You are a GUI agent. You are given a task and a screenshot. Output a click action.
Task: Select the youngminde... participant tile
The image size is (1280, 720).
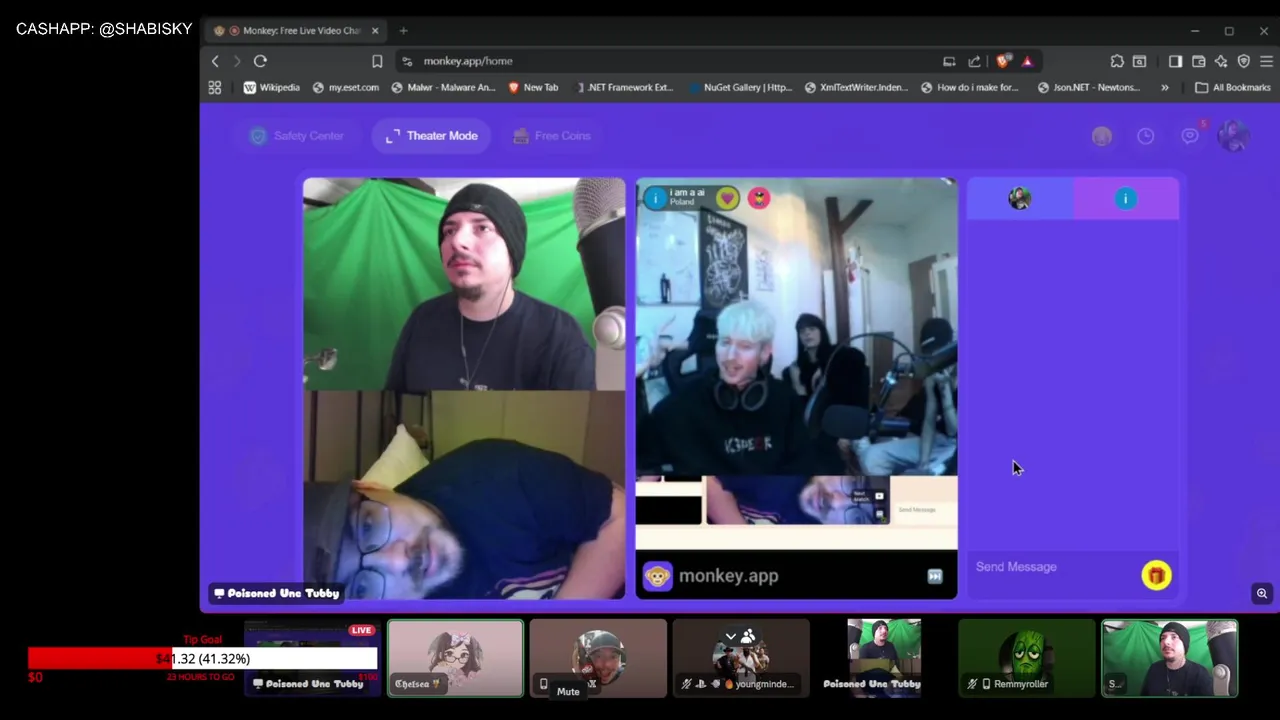pos(741,658)
